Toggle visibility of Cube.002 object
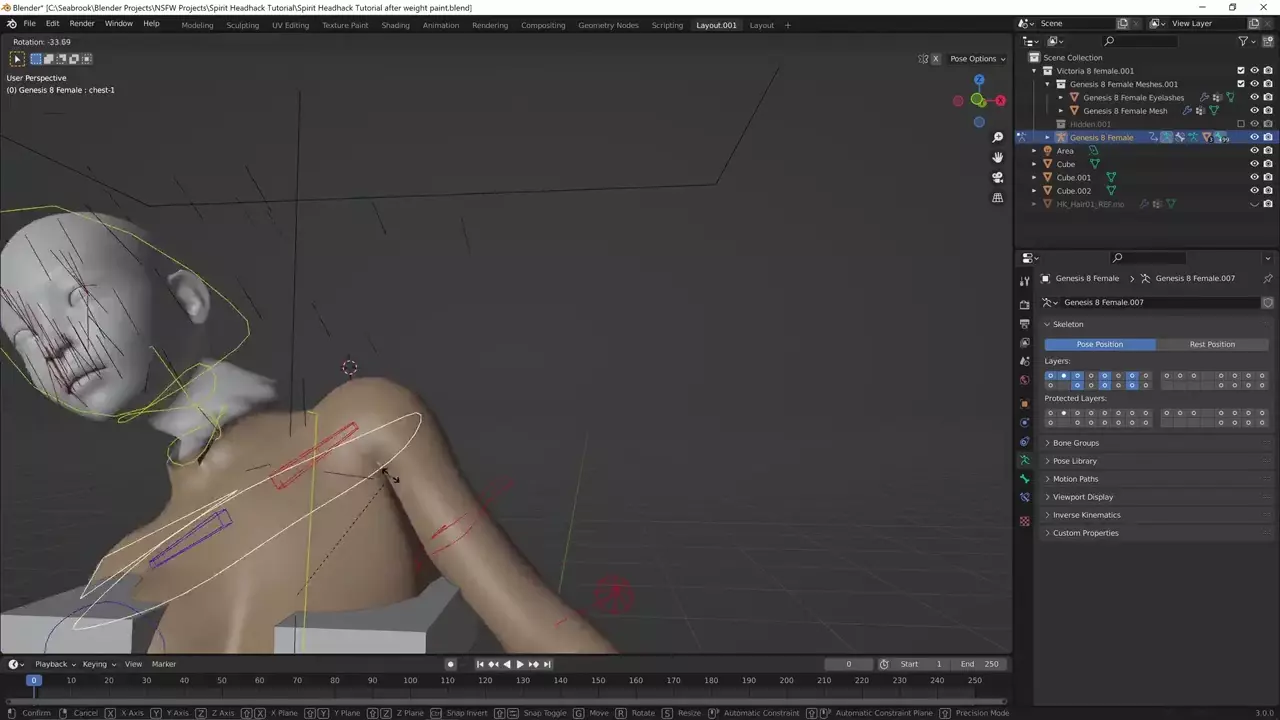 pos(1254,191)
